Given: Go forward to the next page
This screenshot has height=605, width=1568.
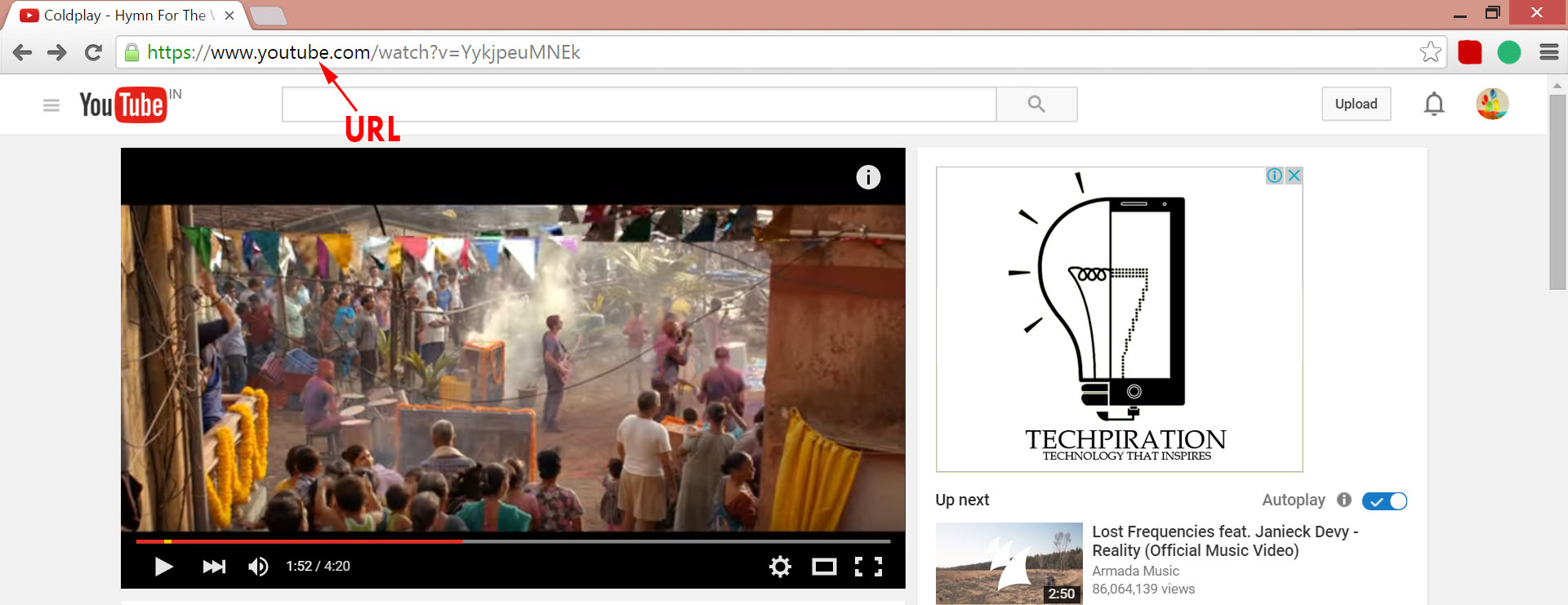Looking at the screenshot, I should tap(57, 53).
